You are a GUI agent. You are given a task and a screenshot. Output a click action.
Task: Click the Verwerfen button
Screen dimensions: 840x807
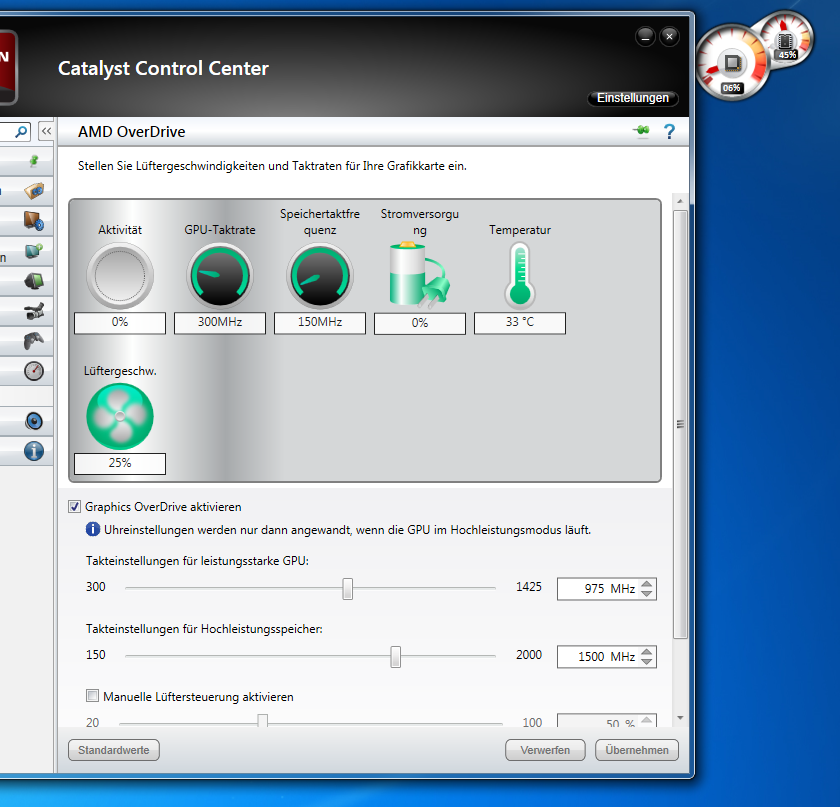[545, 750]
